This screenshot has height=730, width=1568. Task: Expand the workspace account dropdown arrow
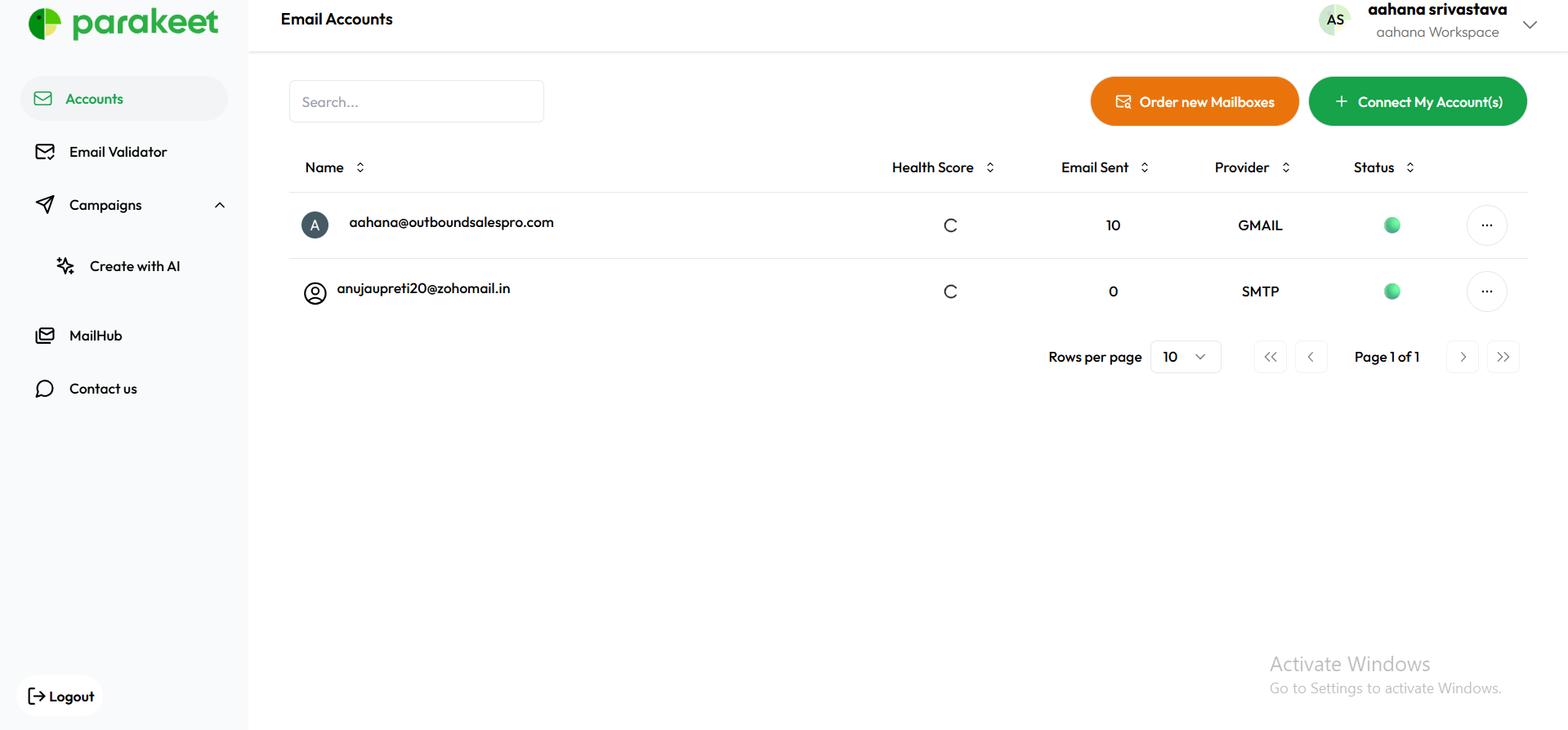(1530, 25)
